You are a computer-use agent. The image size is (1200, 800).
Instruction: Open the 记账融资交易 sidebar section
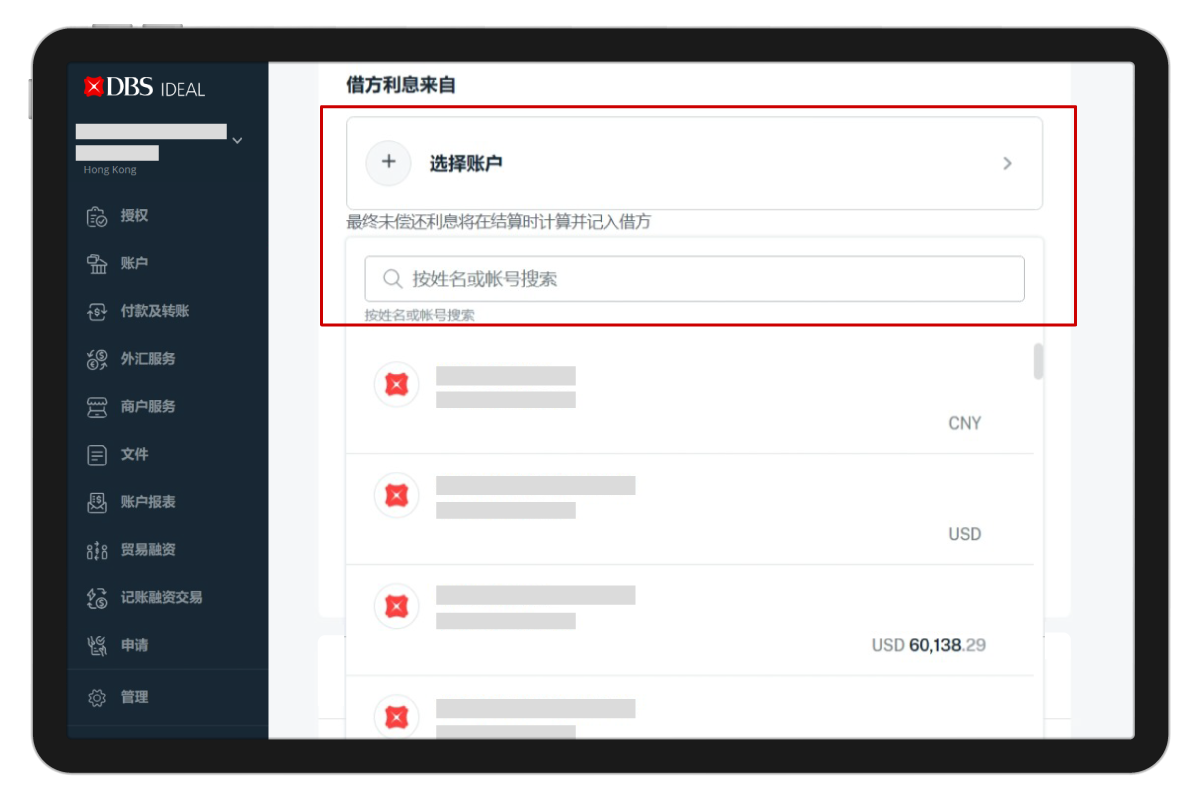(160, 598)
